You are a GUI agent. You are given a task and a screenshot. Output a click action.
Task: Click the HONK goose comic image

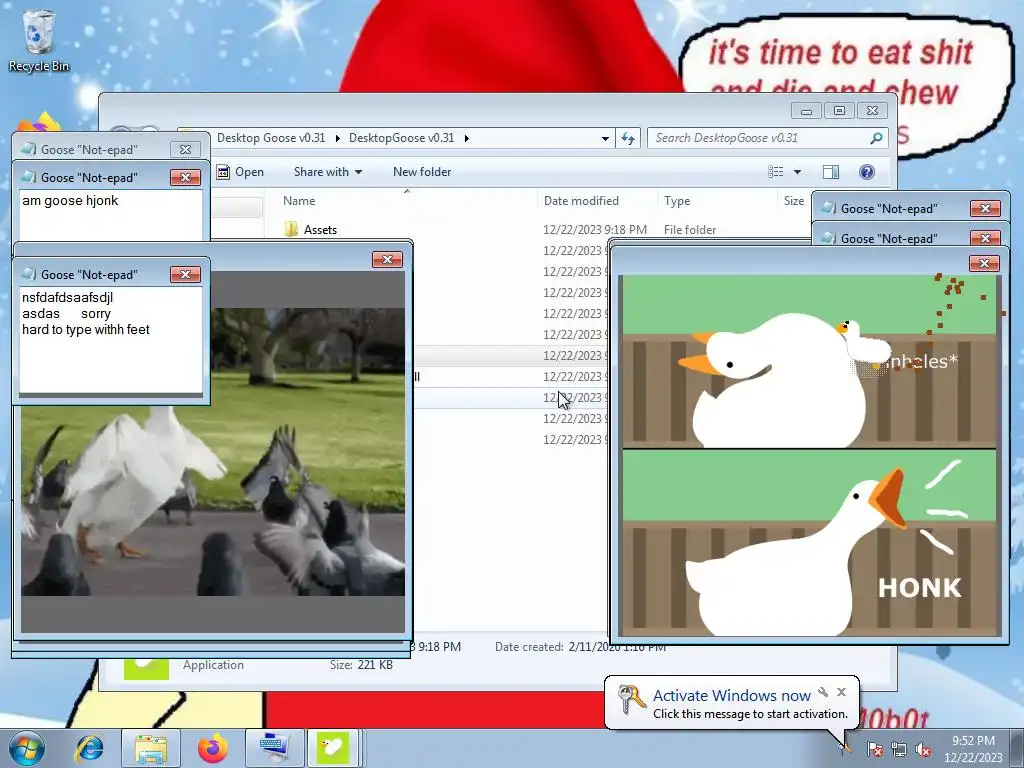click(810, 455)
